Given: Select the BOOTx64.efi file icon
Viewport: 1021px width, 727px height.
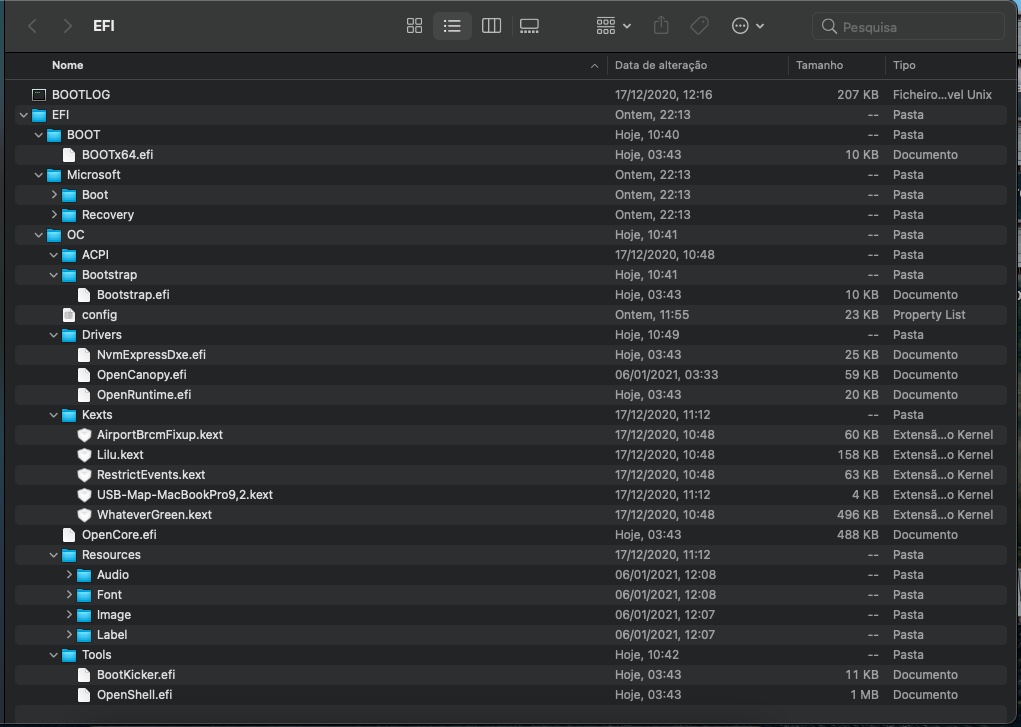Looking at the screenshot, I should pyautogui.click(x=68, y=155).
